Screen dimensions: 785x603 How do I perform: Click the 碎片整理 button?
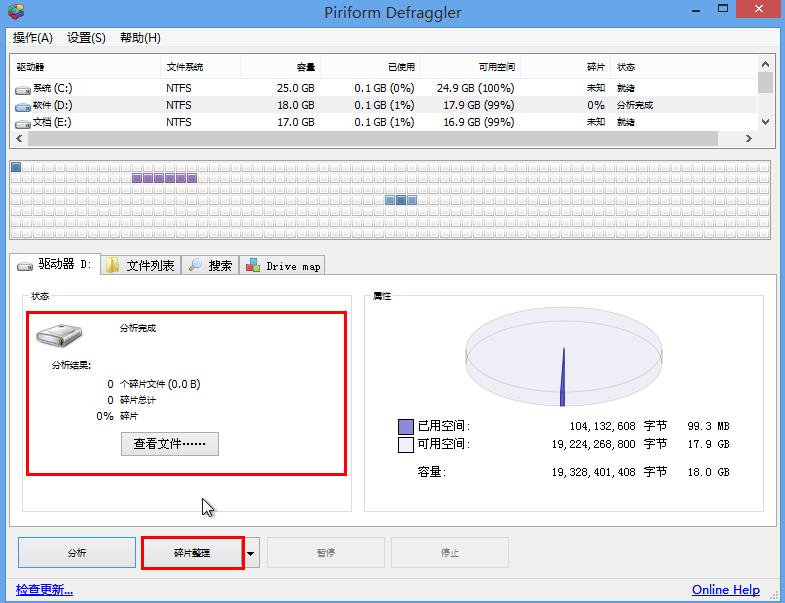pos(192,552)
